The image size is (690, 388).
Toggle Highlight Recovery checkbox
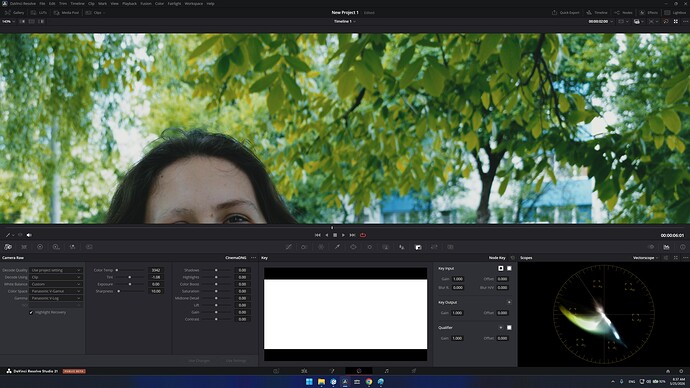[31, 312]
